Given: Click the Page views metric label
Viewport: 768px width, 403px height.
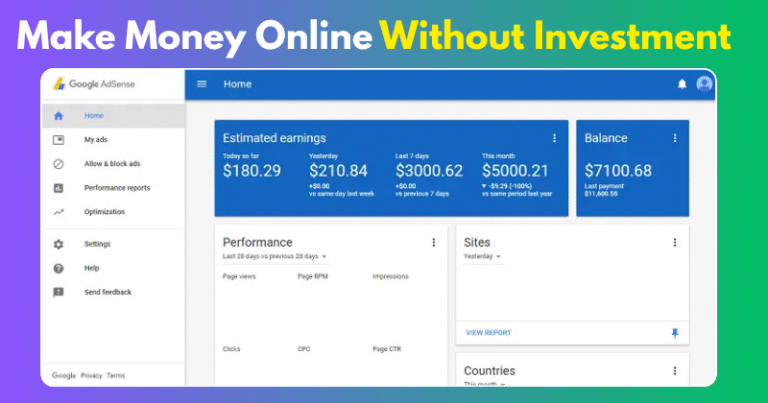Looking at the screenshot, I should [x=239, y=276].
